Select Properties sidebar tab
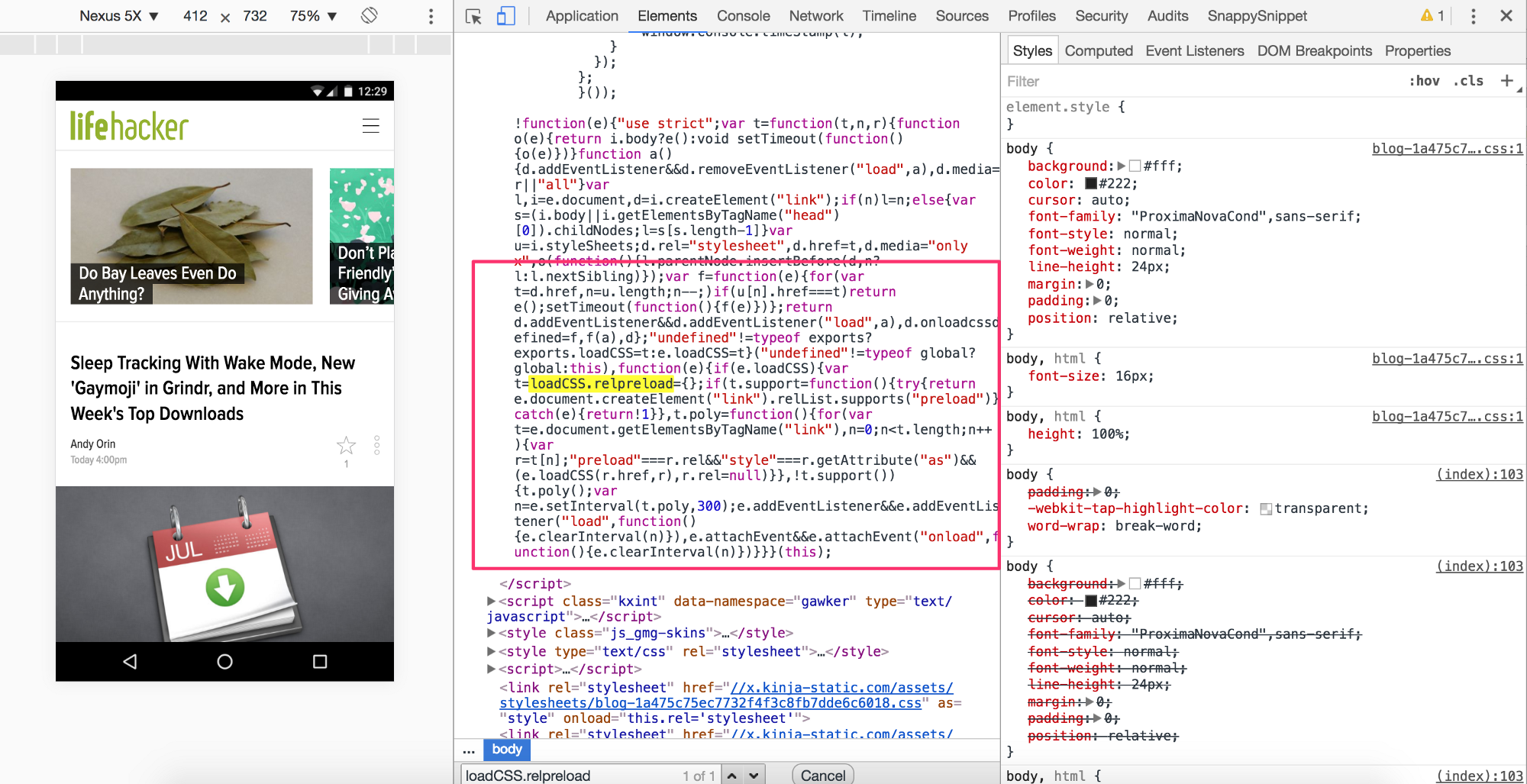1527x784 pixels. click(x=1417, y=51)
